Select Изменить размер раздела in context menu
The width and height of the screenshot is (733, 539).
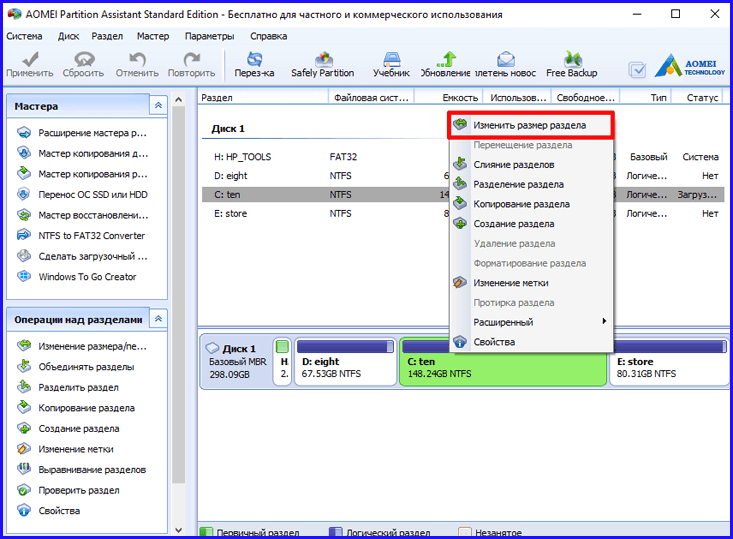[531, 125]
